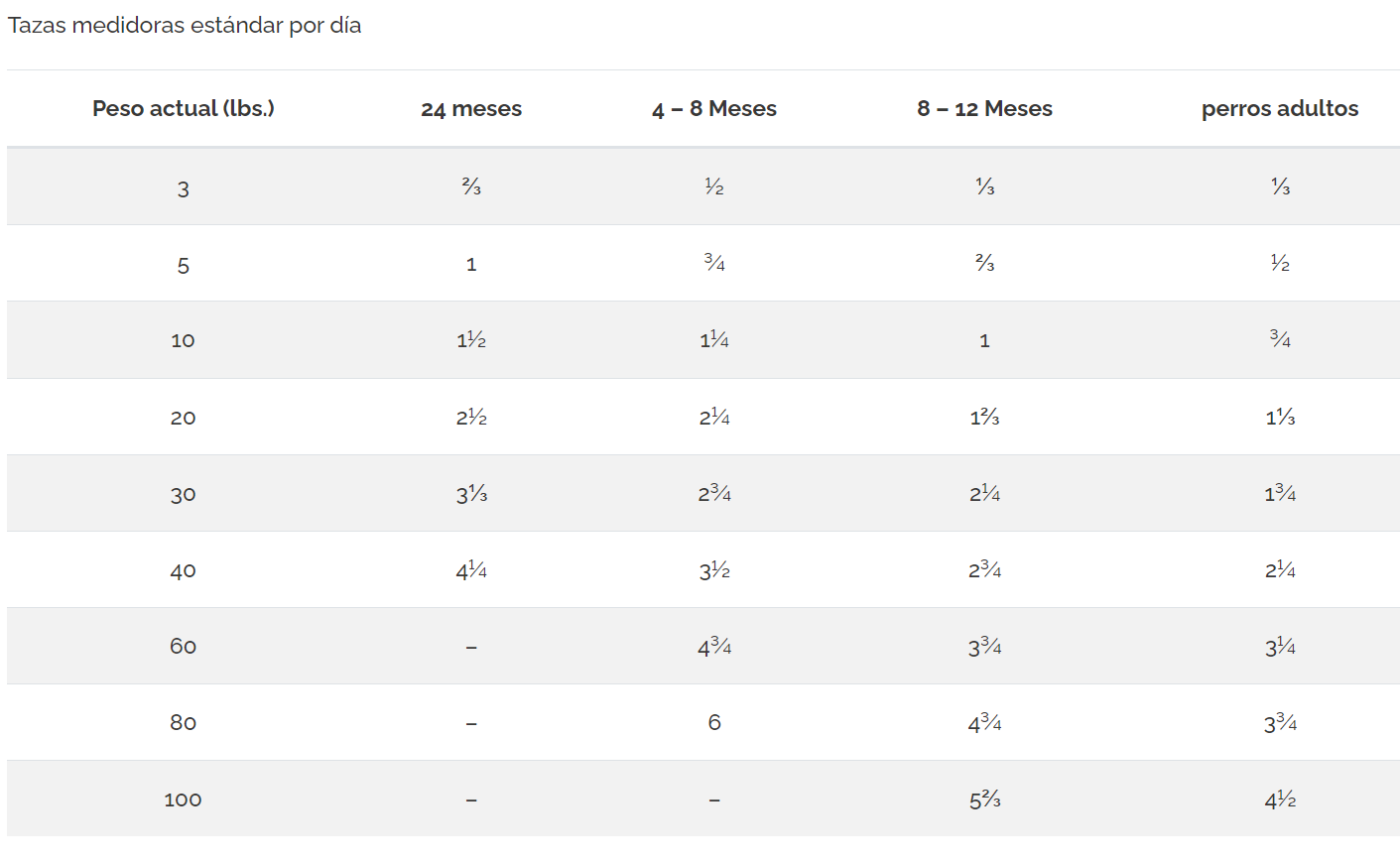Screen dimensions: 1400x860
Task: Select the "8 – 12 Meses" column header
Action: point(984,109)
